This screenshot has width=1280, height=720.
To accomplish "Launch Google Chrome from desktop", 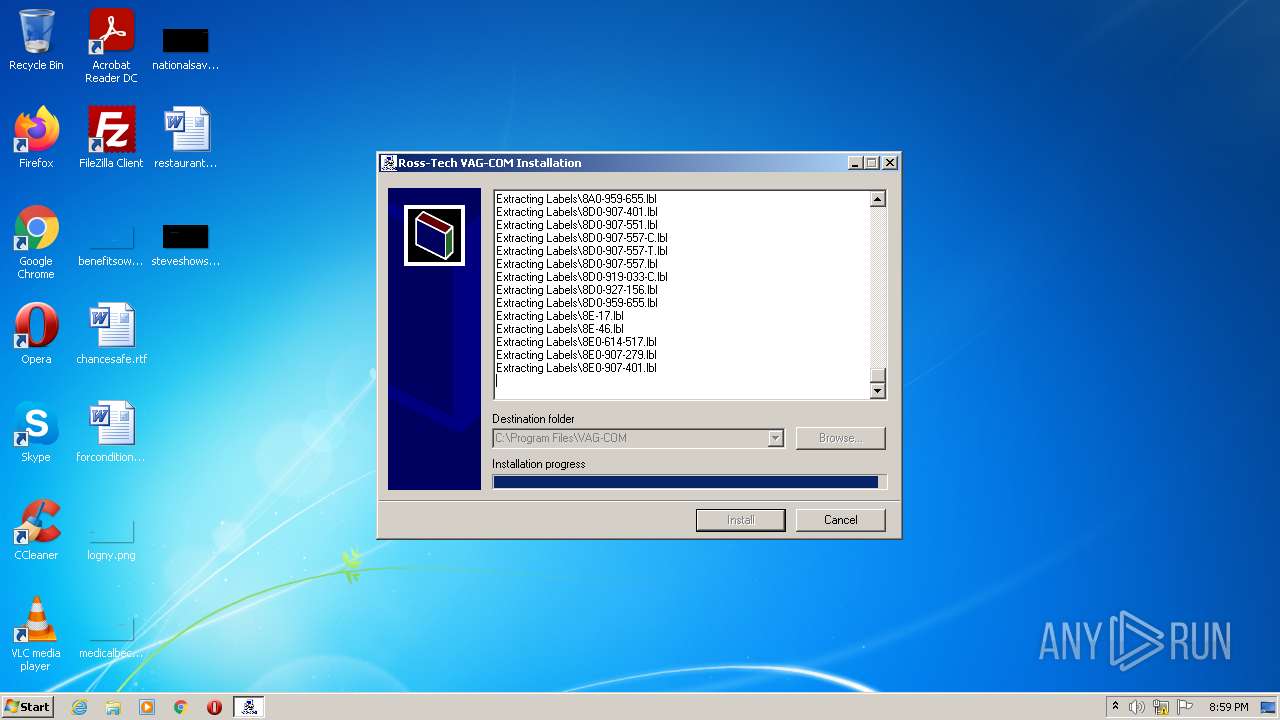I will tap(36, 243).
